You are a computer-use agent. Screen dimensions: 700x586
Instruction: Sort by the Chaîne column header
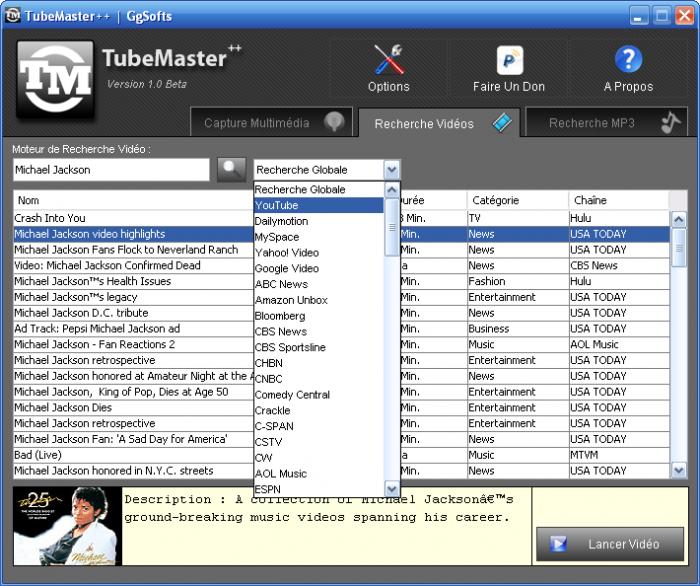619,200
